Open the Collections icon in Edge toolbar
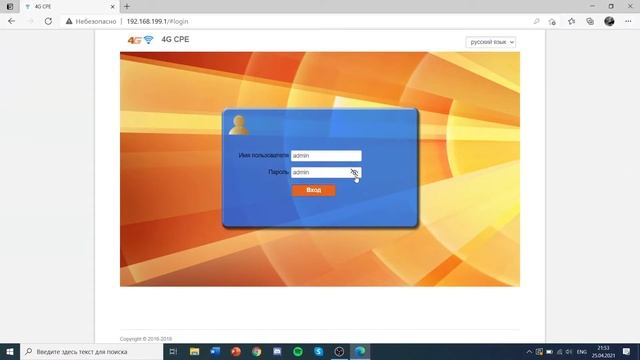The image size is (640, 360). click(x=590, y=21)
